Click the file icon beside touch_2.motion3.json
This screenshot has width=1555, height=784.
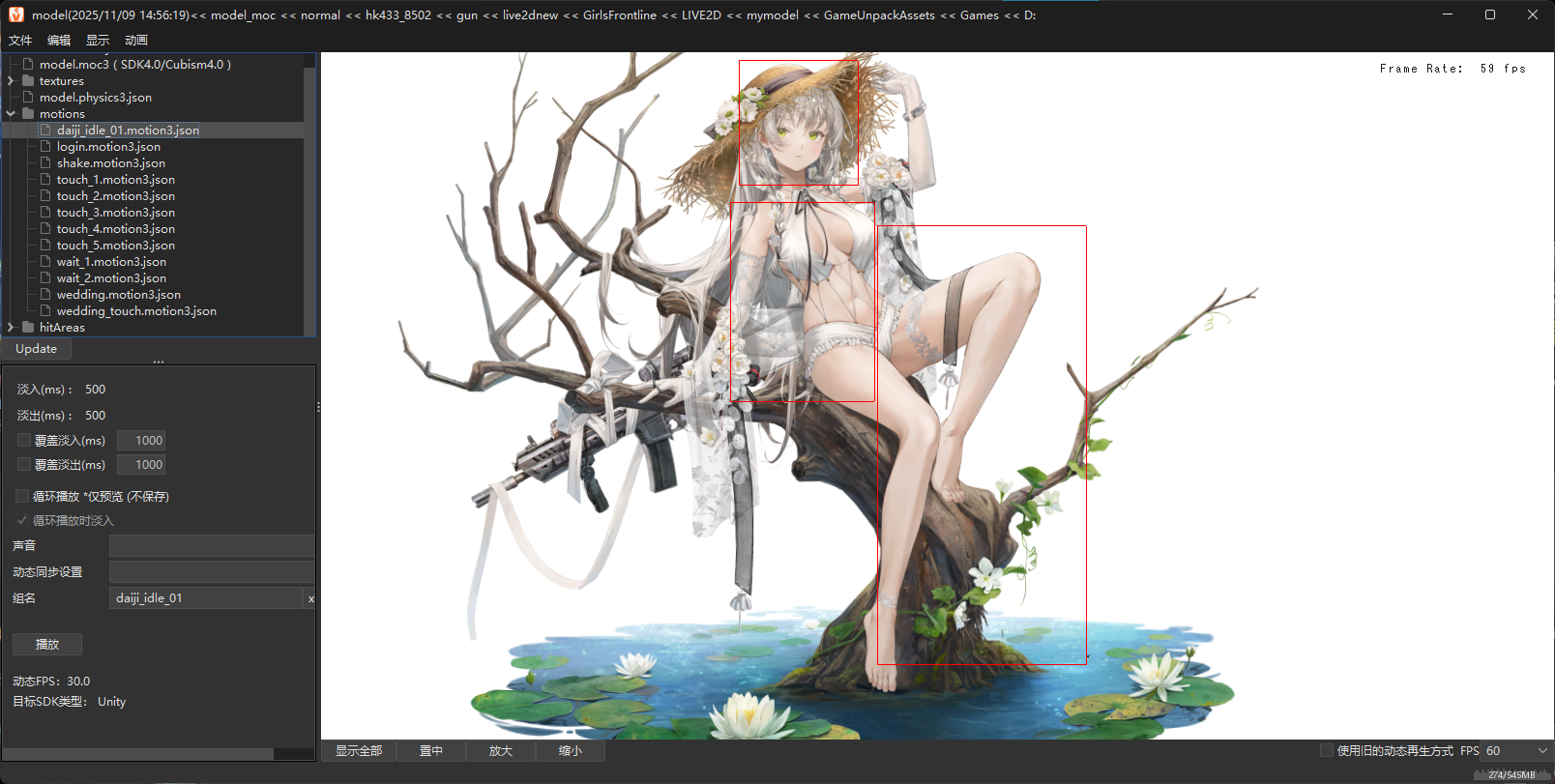[x=45, y=195]
